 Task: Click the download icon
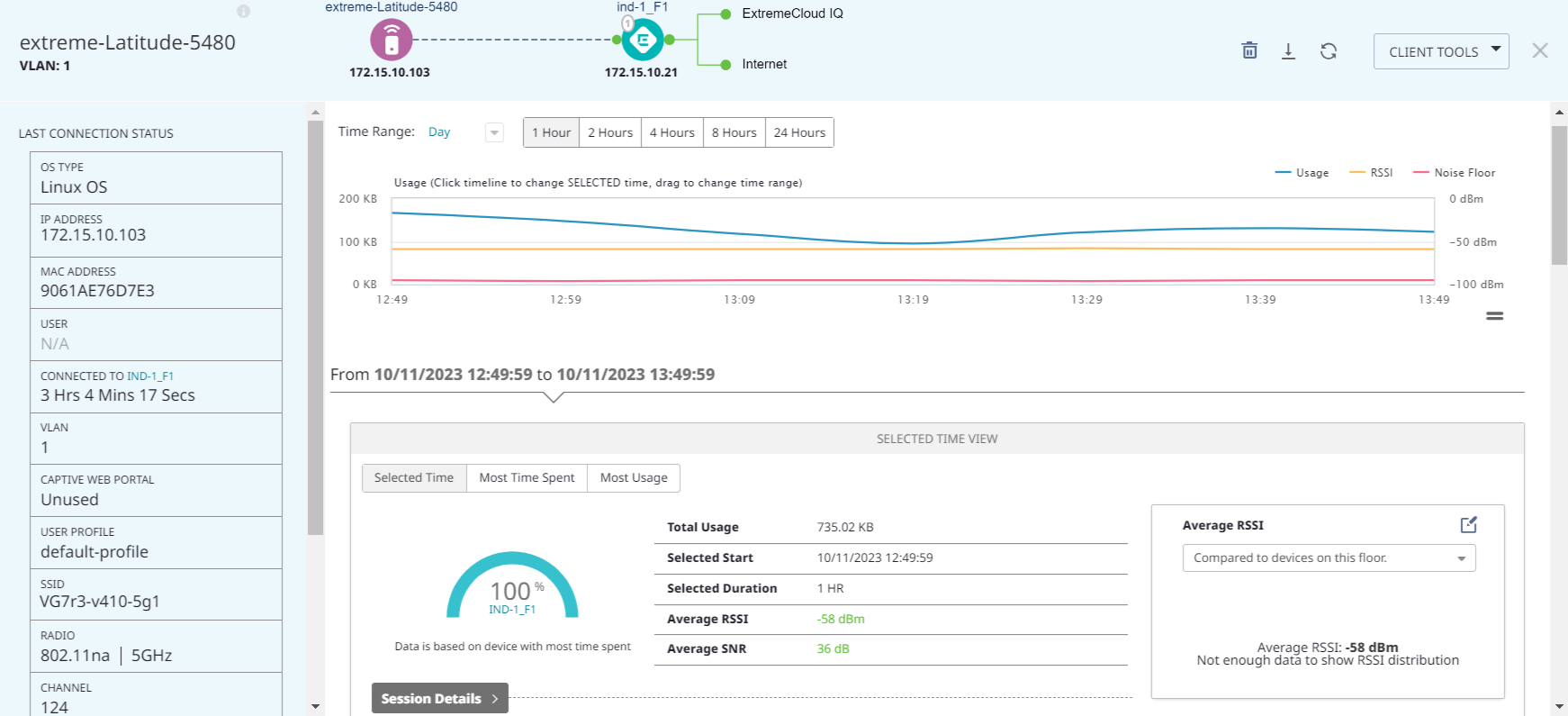tap(1288, 51)
